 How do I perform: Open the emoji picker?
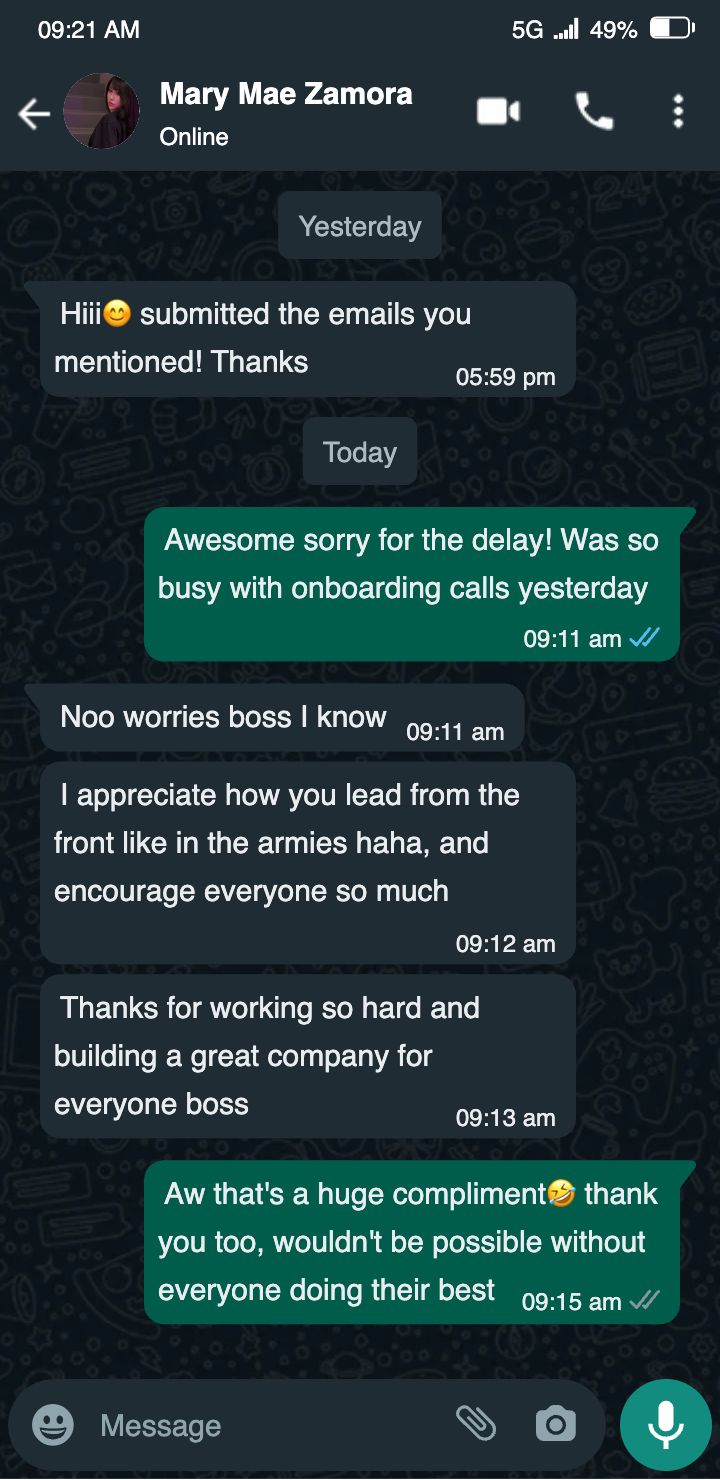(53, 1425)
